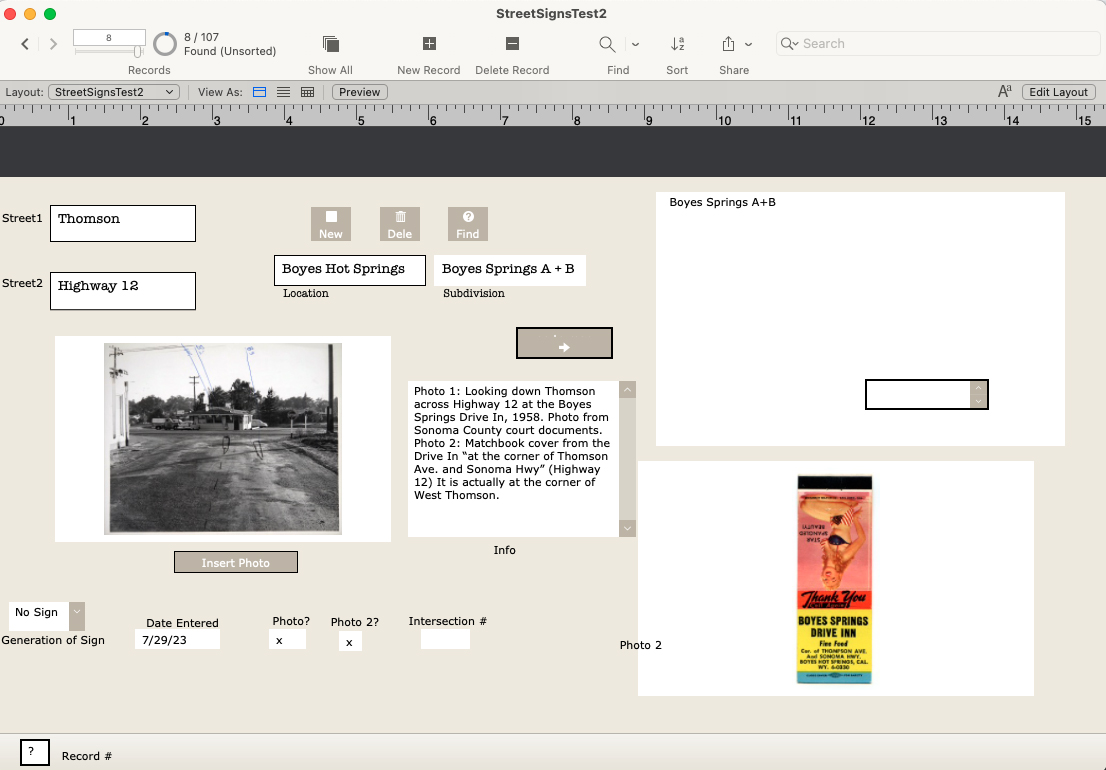Open the Share icon in toolbar
Image resolution: width=1106 pixels, height=770 pixels.
[728, 44]
